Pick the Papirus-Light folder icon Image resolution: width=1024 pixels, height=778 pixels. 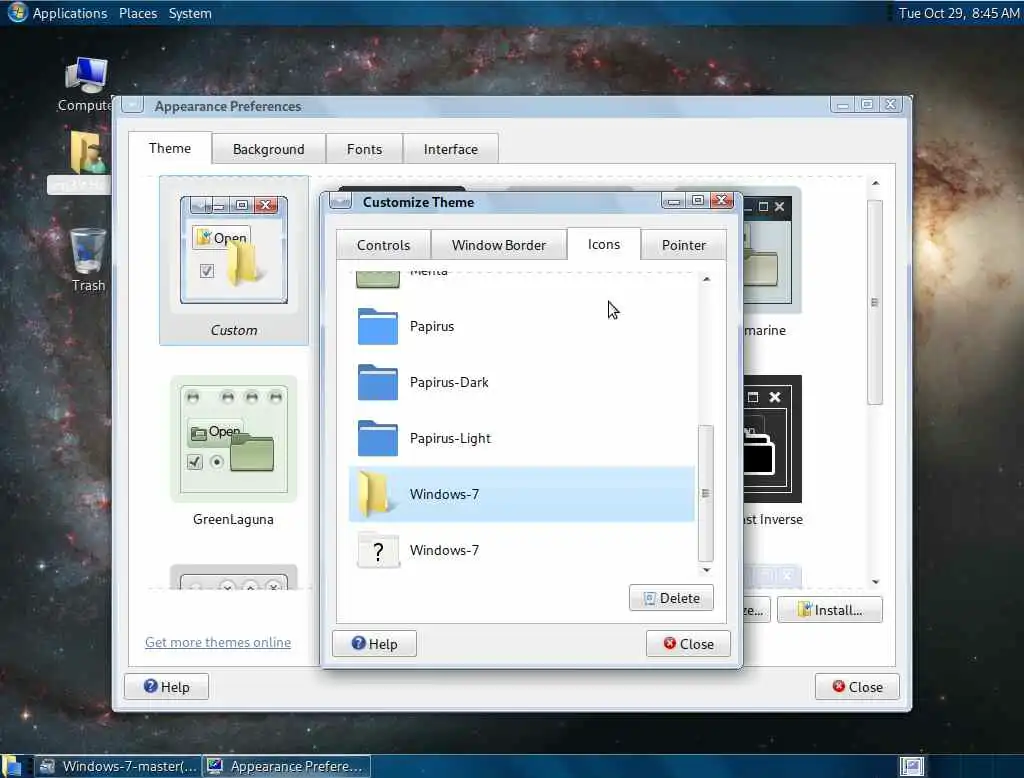pyautogui.click(x=377, y=438)
